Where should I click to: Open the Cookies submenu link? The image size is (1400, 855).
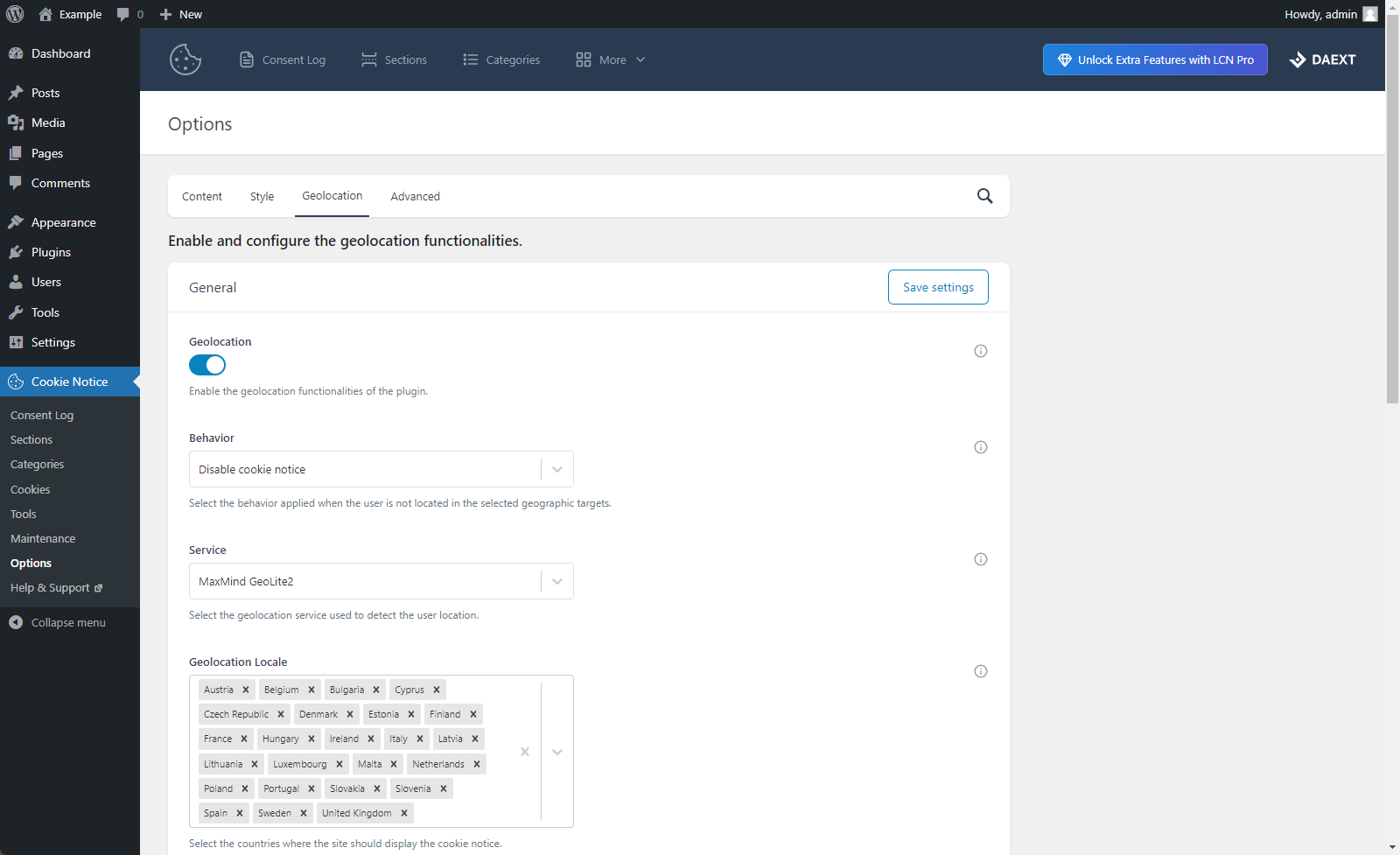point(31,489)
